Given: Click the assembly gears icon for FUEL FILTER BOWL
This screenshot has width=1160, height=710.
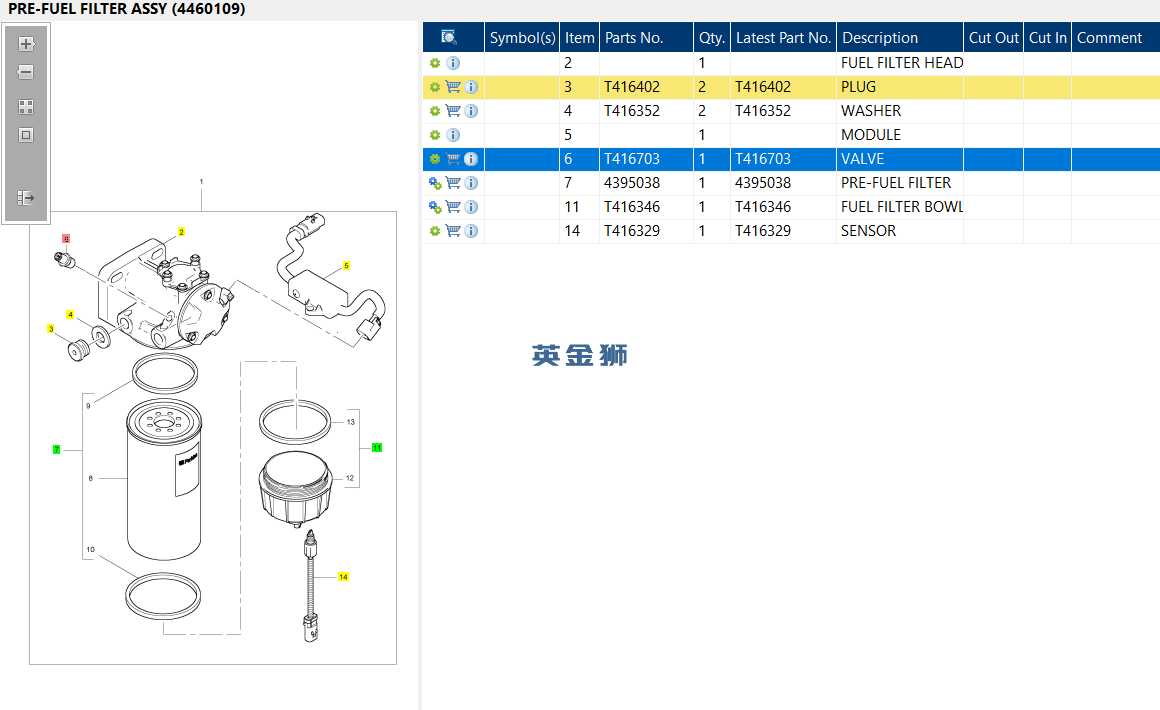Looking at the screenshot, I should point(435,207).
